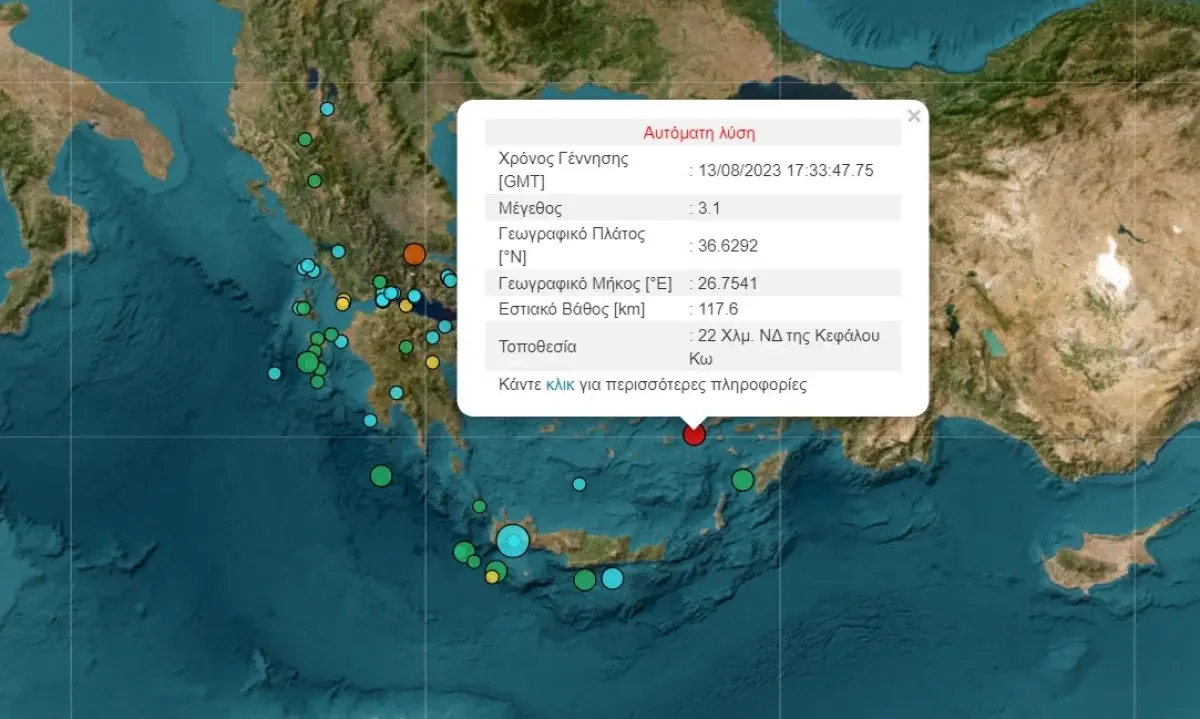Viewport: 1200px width, 719px height.
Task: Select the small cyan marker north of Crete
Action: [x=579, y=484]
